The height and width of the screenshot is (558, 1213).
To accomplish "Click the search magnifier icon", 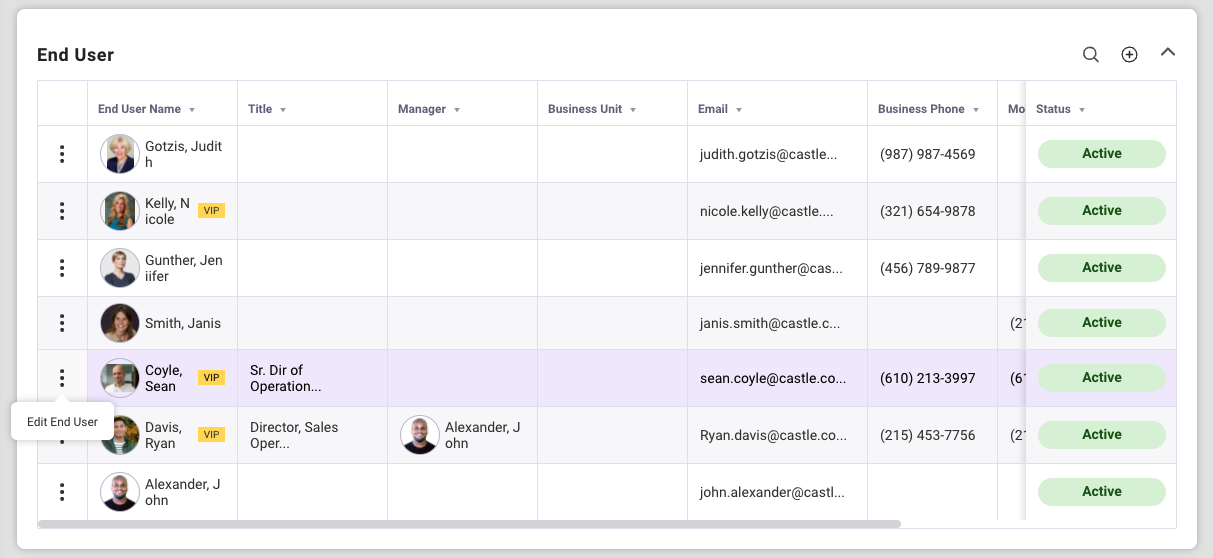I will tap(1091, 54).
